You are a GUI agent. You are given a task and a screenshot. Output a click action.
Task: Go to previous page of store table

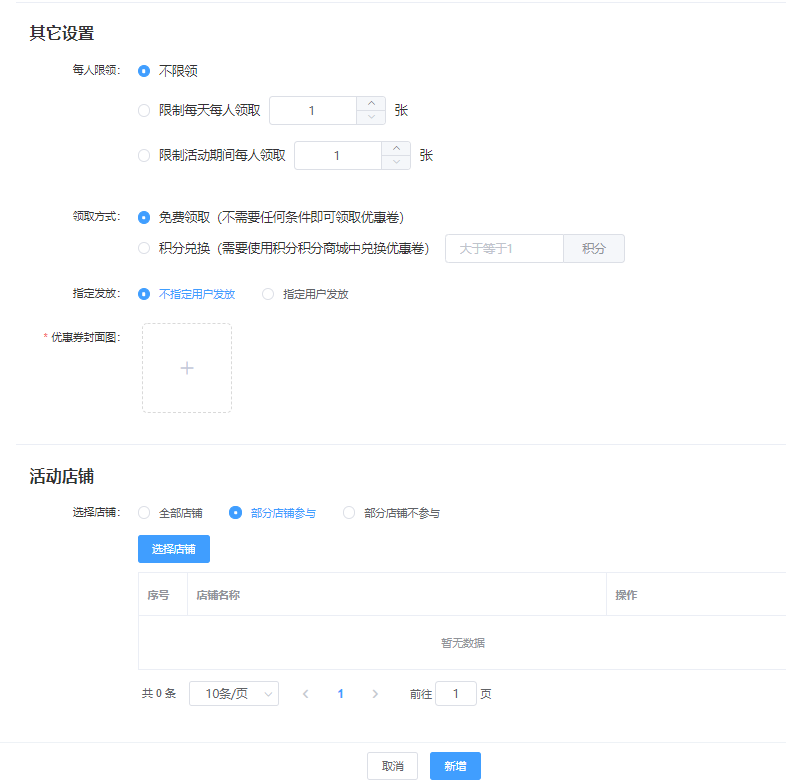point(305,694)
